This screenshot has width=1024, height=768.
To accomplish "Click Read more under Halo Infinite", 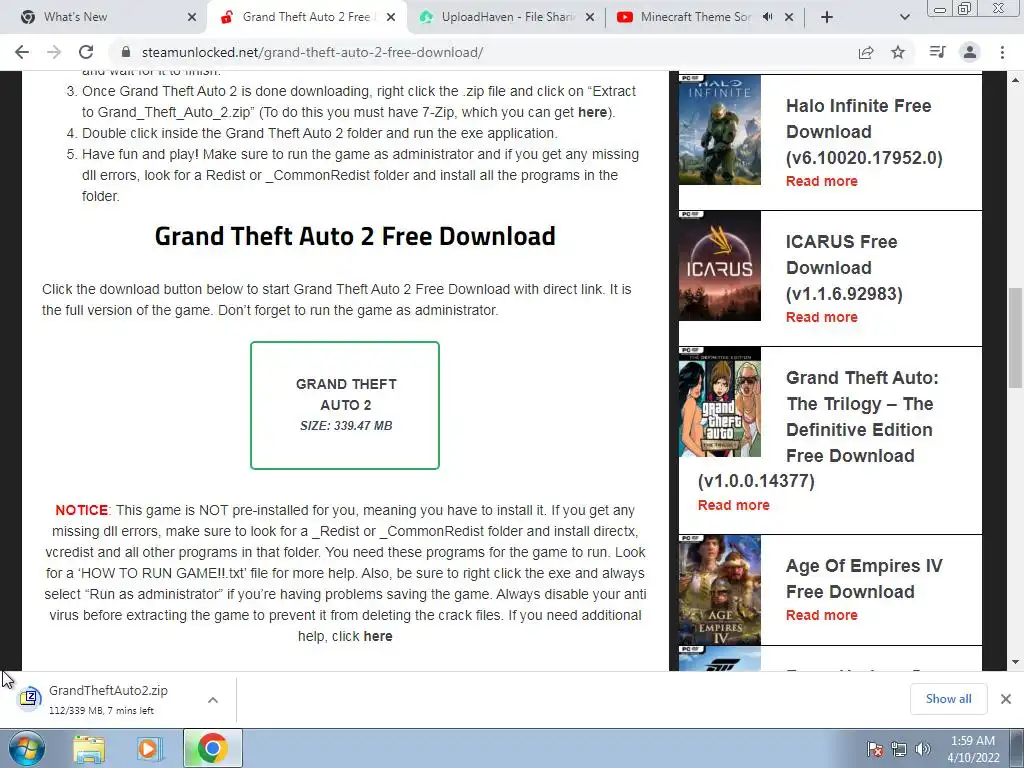I will pyautogui.click(x=822, y=182).
